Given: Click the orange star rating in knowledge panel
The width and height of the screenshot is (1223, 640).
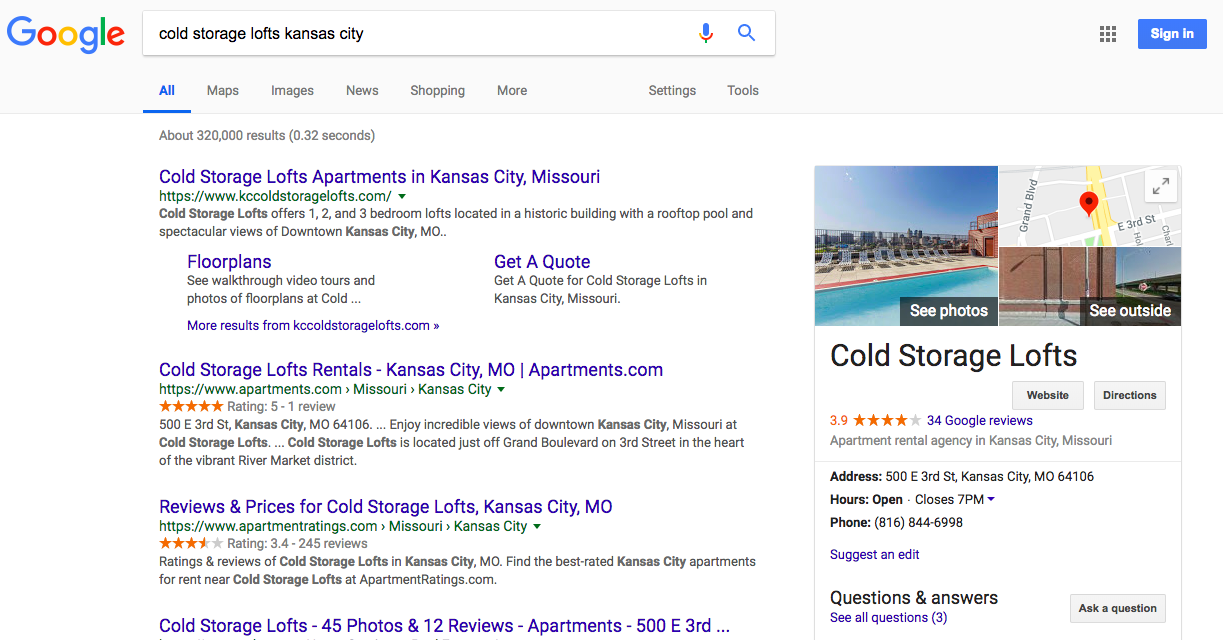Looking at the screenshot, I should point(887,420).
